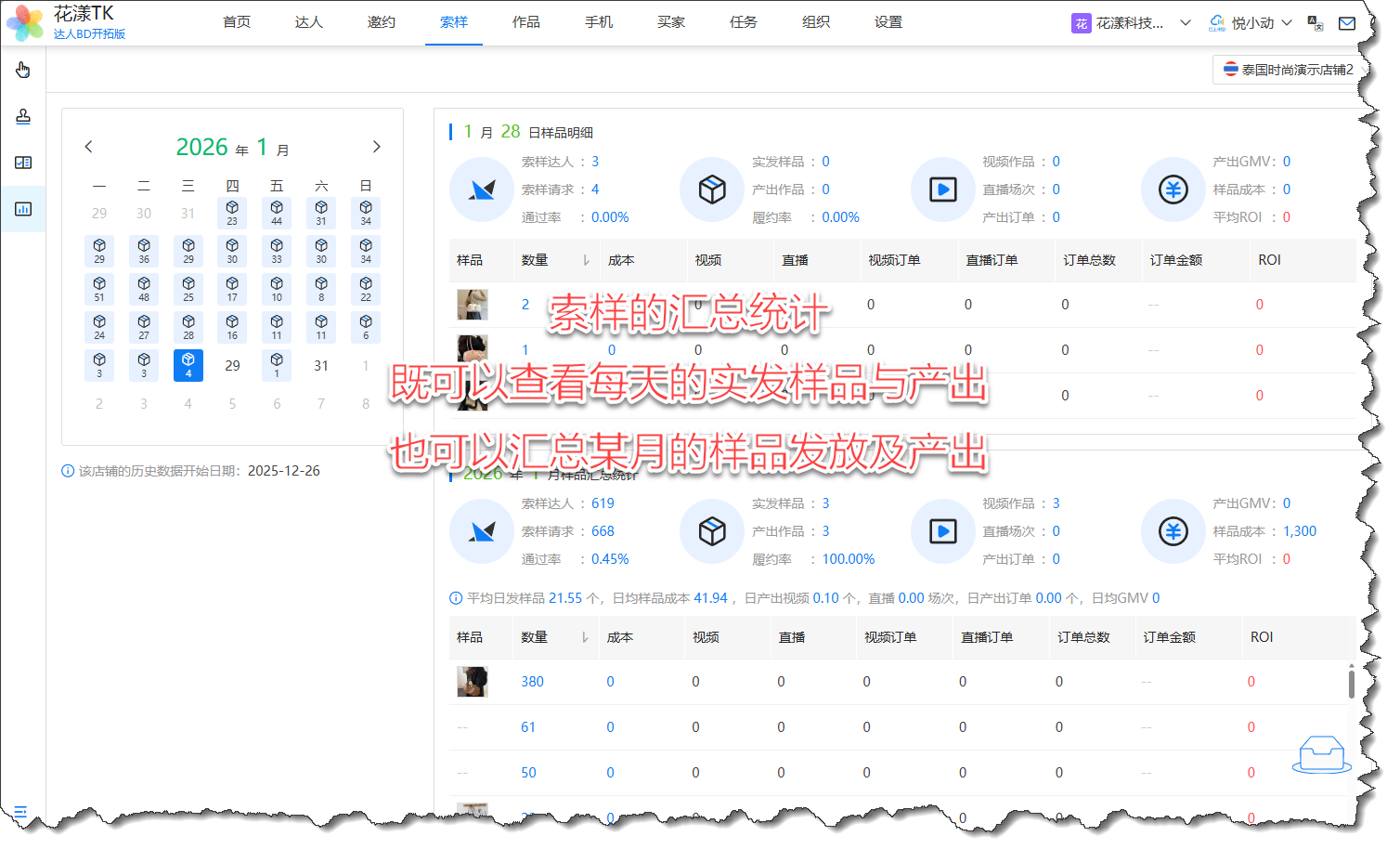Image resolution: width=1400 pixels, height=849 pixels.
Task: Switch to the 达人 tab
Action: point(308,22)
